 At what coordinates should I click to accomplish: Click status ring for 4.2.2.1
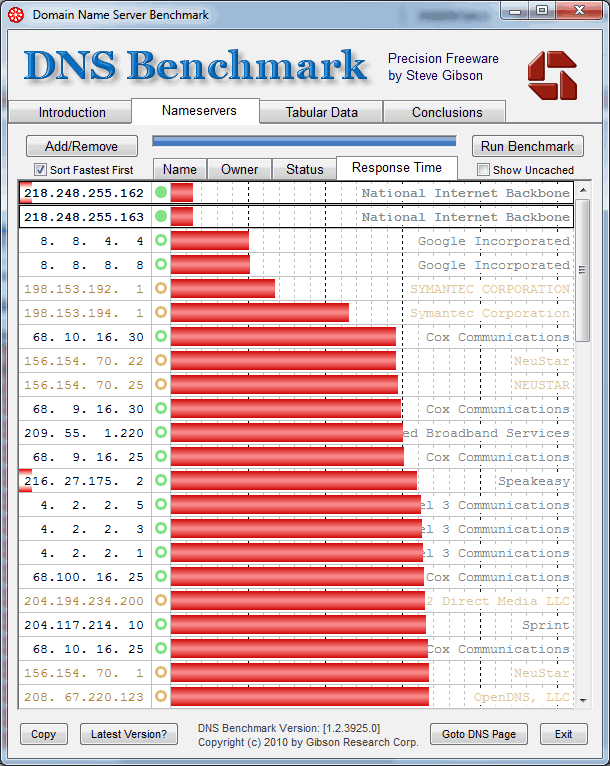161,552
